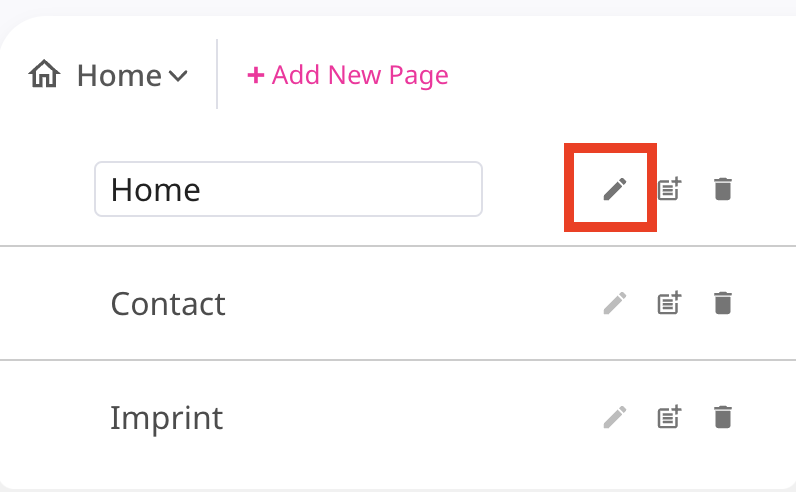Select the Contact page in the list

168,304
